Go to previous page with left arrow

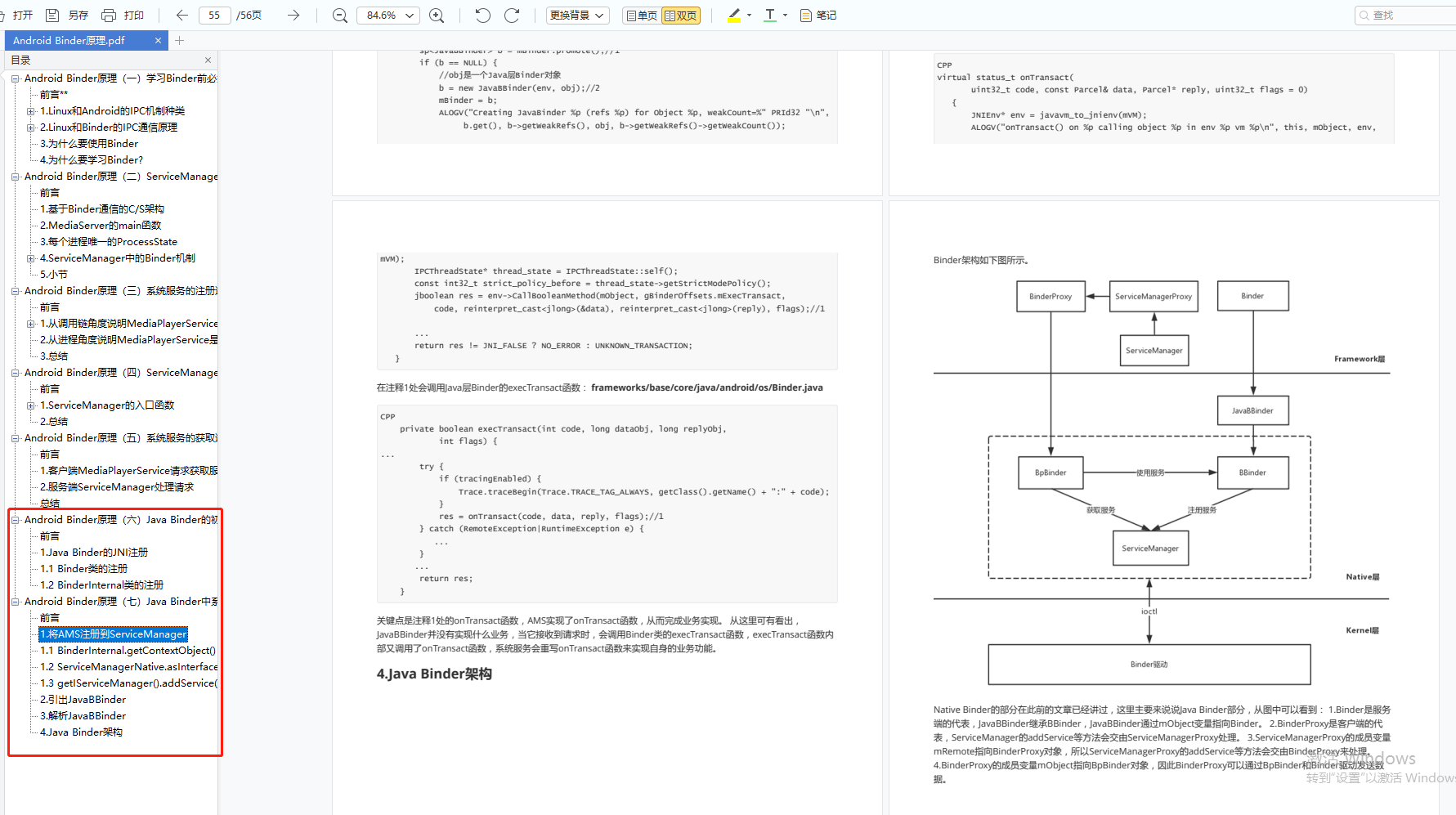pos(182,15)
